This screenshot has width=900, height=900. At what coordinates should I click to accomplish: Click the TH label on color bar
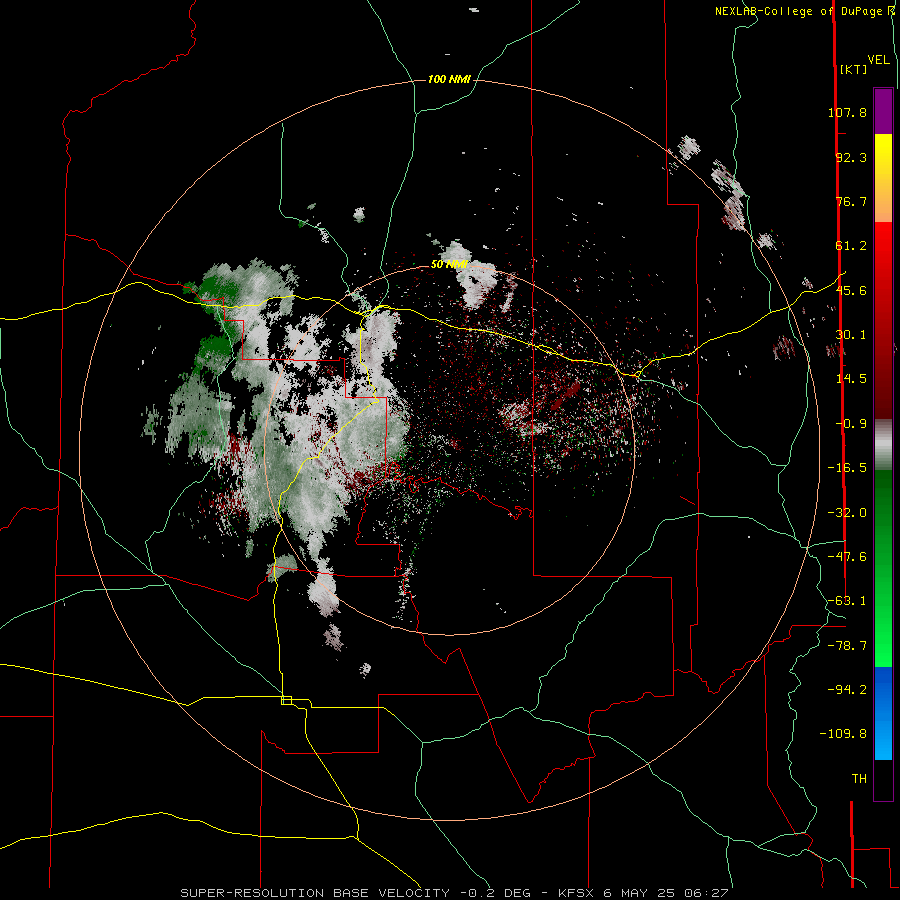click(859, 779)
